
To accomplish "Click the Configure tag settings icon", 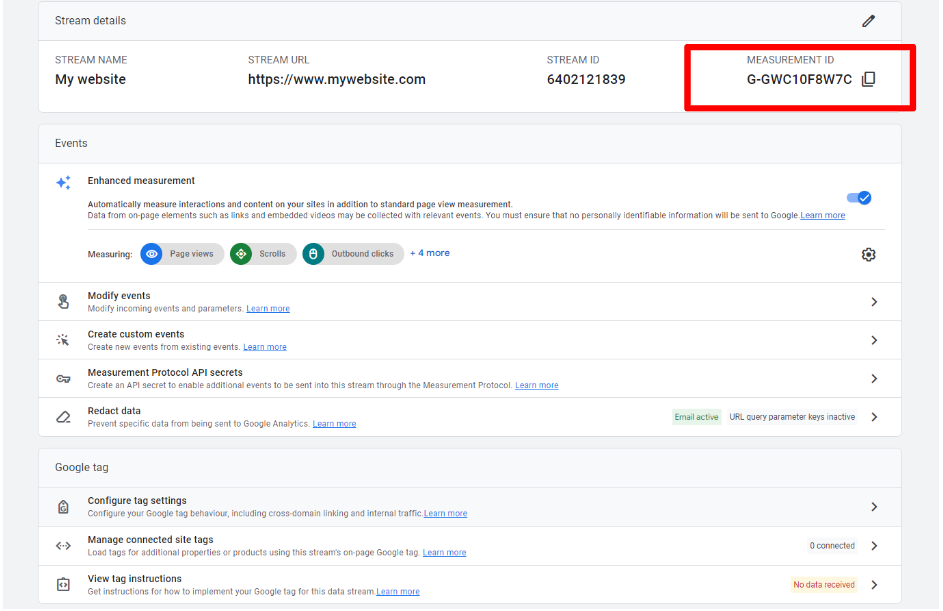I will click(x=64, y=507).
